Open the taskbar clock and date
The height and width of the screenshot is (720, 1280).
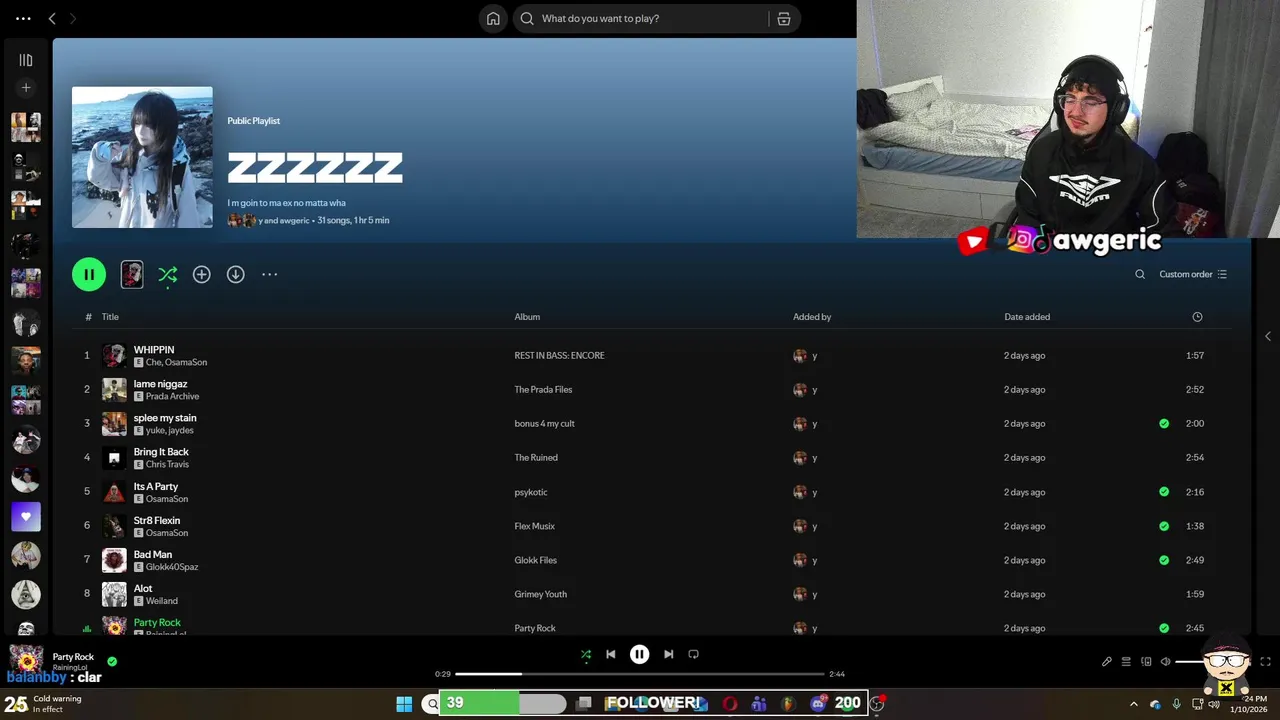(x=1250, y=704)
